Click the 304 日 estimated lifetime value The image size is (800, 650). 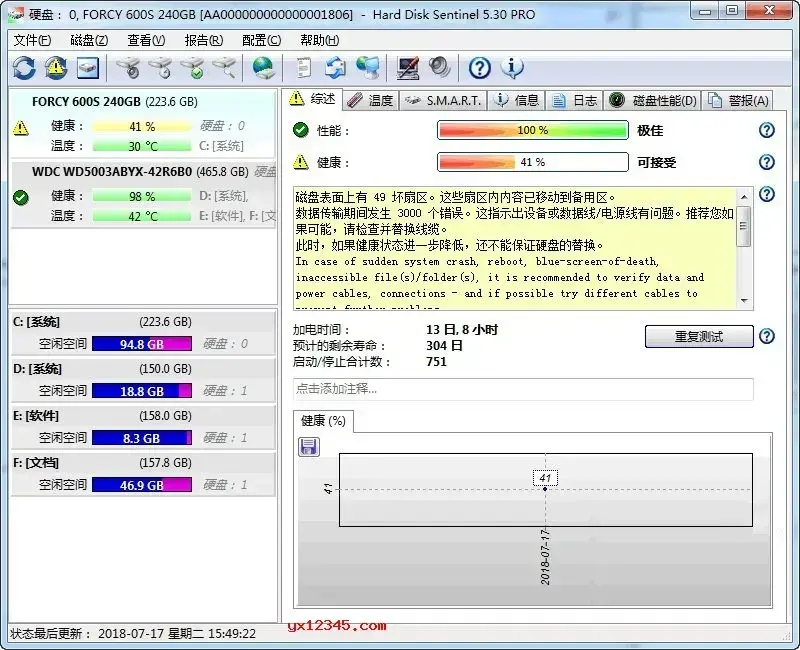coord(444,346)
